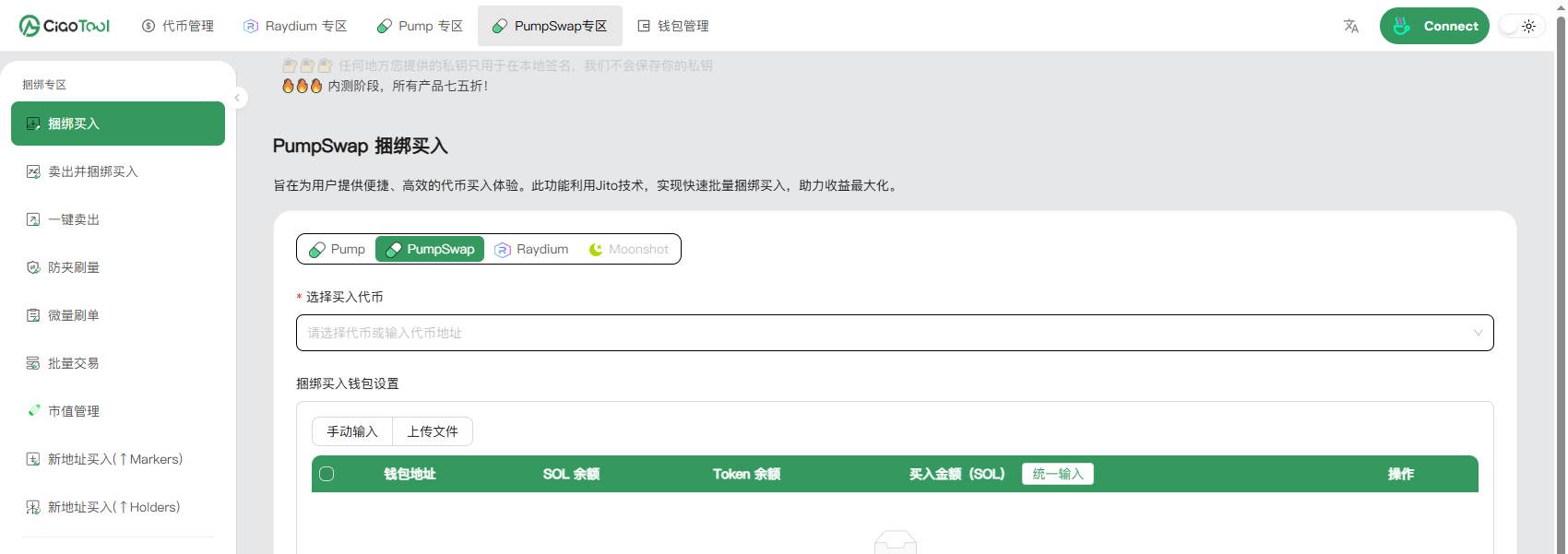The width and height of the screenshot is (1568, 554).
Task: Click the 捆绑买入 sidebar icon
Action: pos(33,124)
